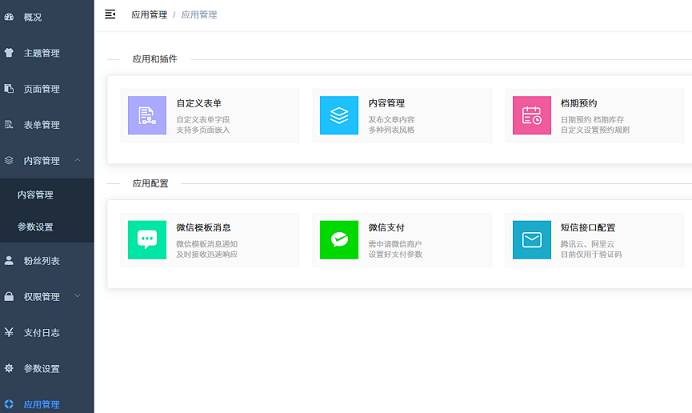This screenshot has width=692, height=413.
Task: Open the 微信支付 card title
Action: [x=386, y=227]
